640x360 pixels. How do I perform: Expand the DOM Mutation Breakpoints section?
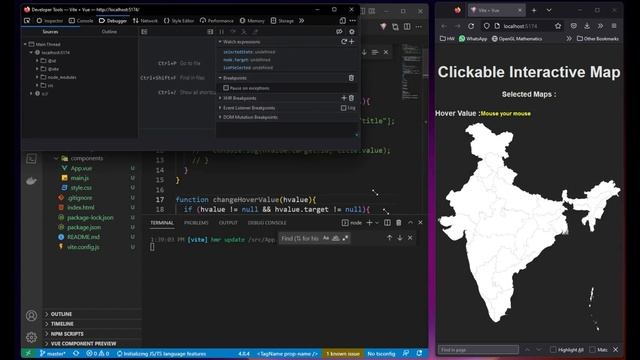220,117
